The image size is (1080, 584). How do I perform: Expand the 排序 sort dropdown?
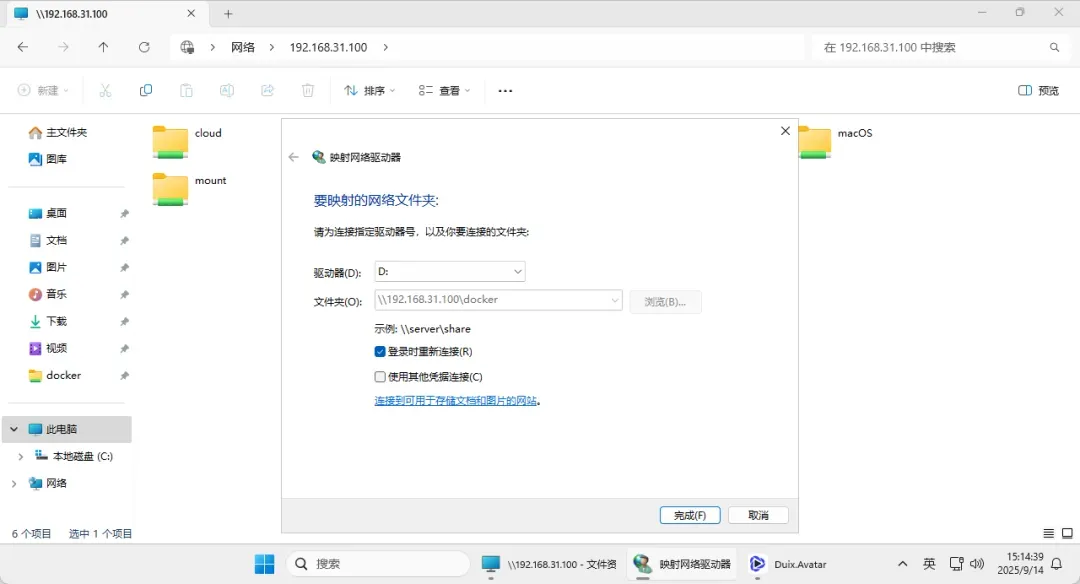pos(369,91)
